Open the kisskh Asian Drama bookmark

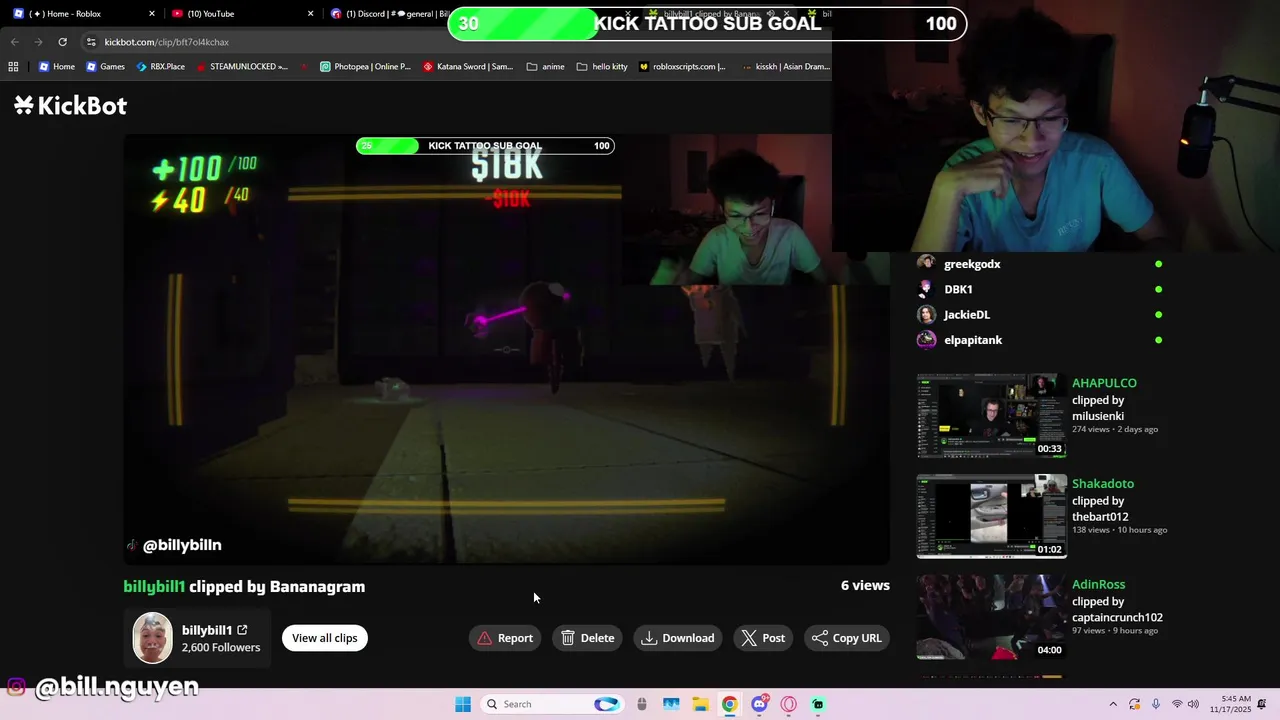pos(785,67)
